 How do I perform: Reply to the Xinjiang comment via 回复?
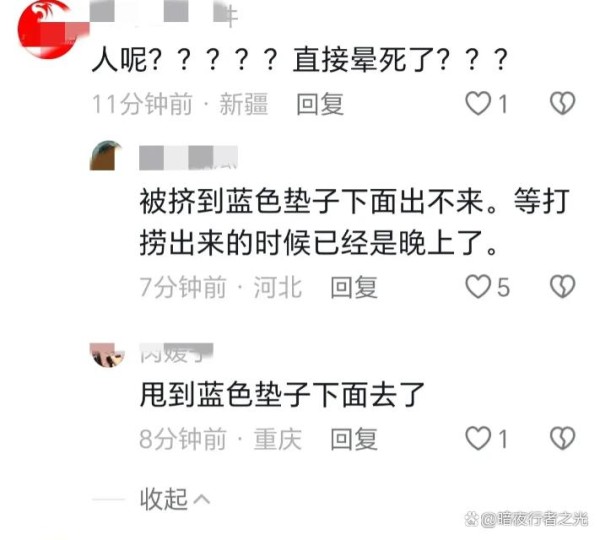320,104
